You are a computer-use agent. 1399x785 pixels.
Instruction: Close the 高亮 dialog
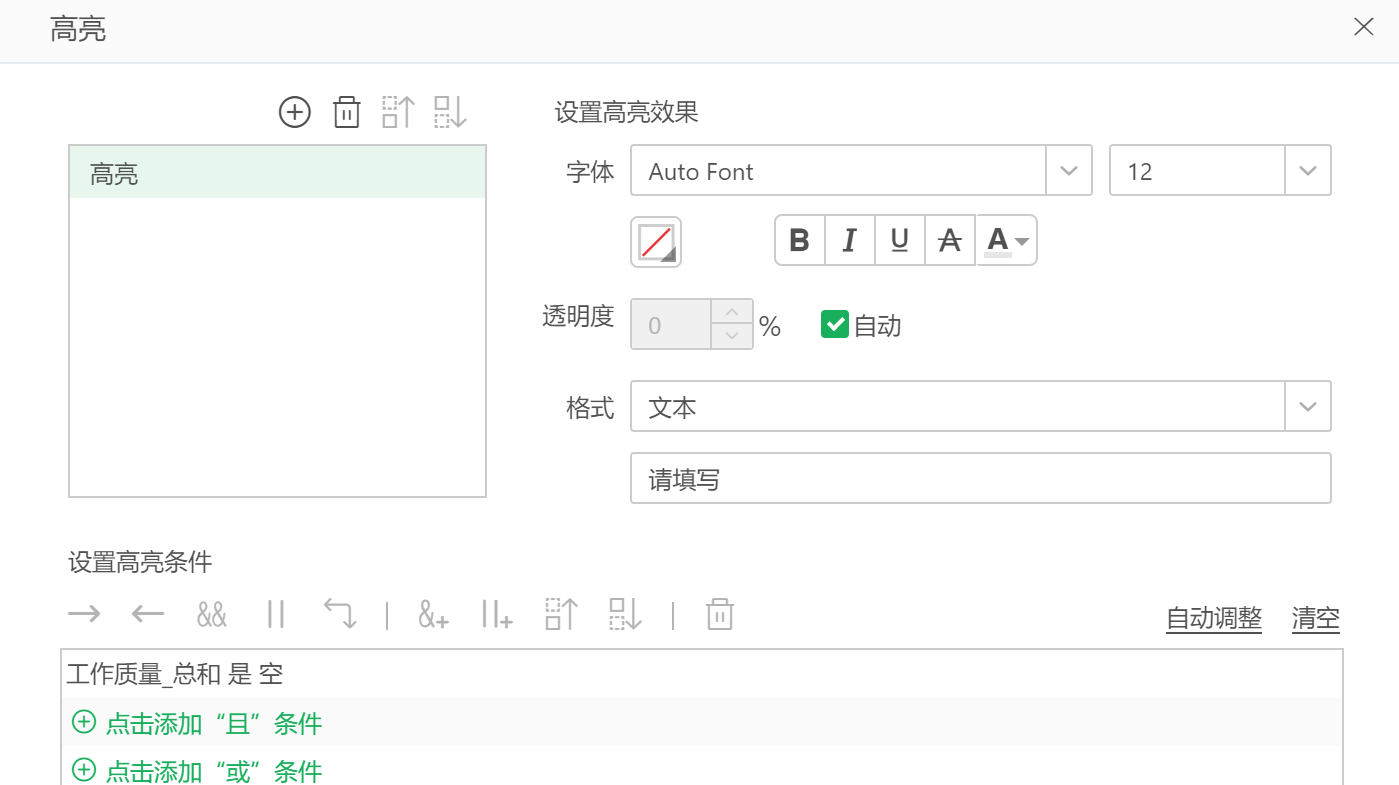pos(1363,28)
